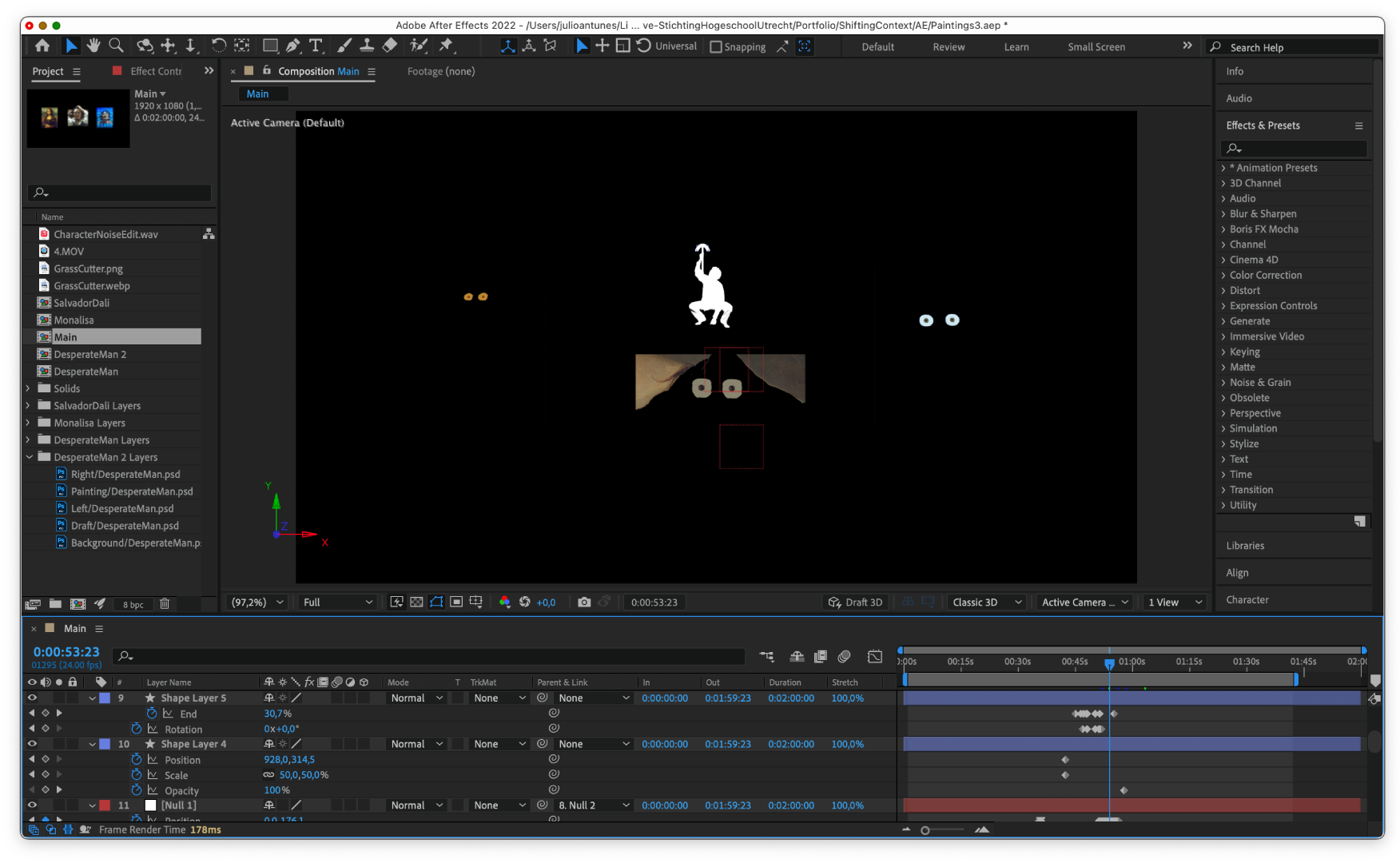This screenshot has height=863, width=1400.
Task: Select the Roto Brush tool
Action: click(x=419, y=46)
